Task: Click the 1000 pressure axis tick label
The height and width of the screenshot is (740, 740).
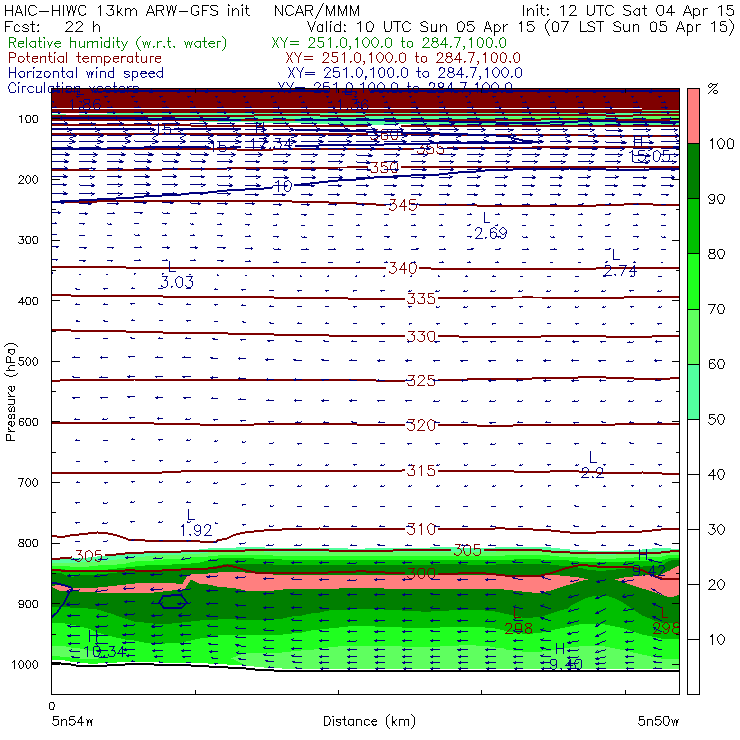Action: click(x=25, y=664)
